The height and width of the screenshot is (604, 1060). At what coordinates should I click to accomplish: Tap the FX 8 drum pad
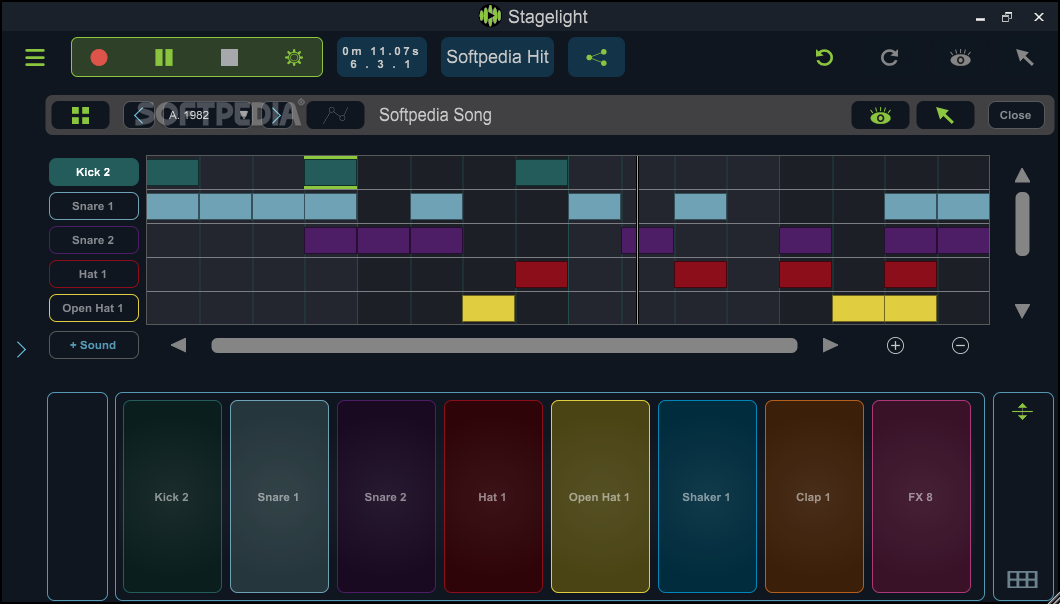pyautogui.click(x=921, y=496)
